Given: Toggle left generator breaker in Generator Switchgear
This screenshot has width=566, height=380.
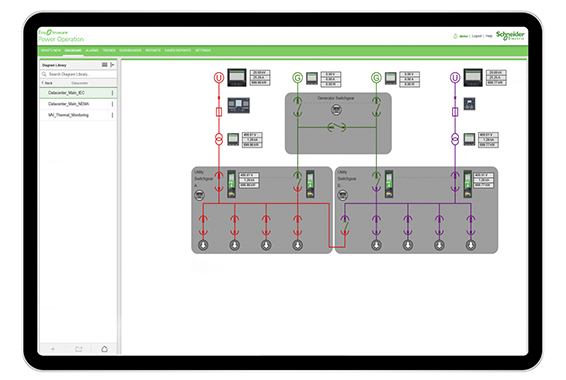Looking at the screenshot, I should (297, 107).
